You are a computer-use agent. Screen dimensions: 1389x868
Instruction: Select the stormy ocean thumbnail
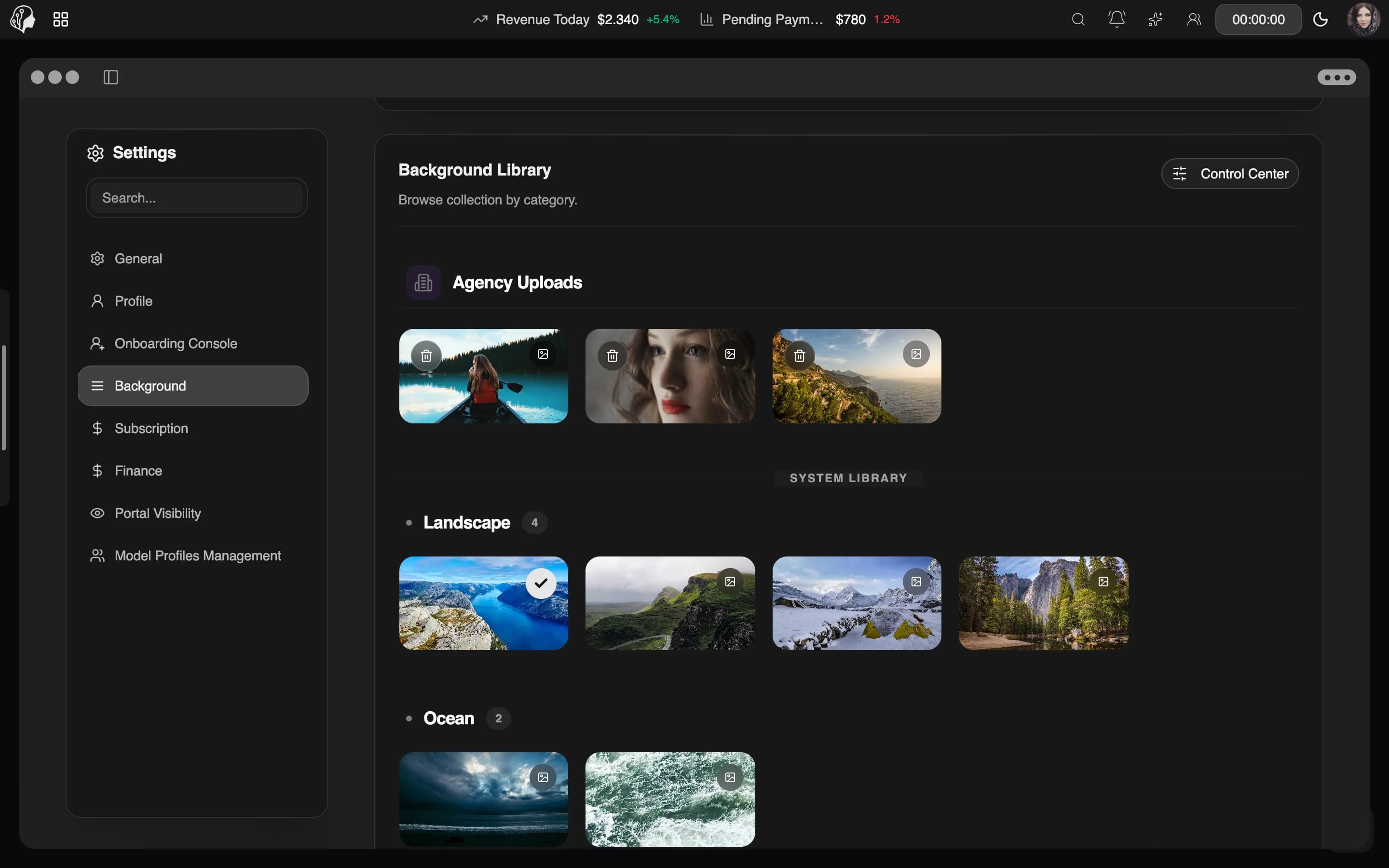click(x=483, y=799)
